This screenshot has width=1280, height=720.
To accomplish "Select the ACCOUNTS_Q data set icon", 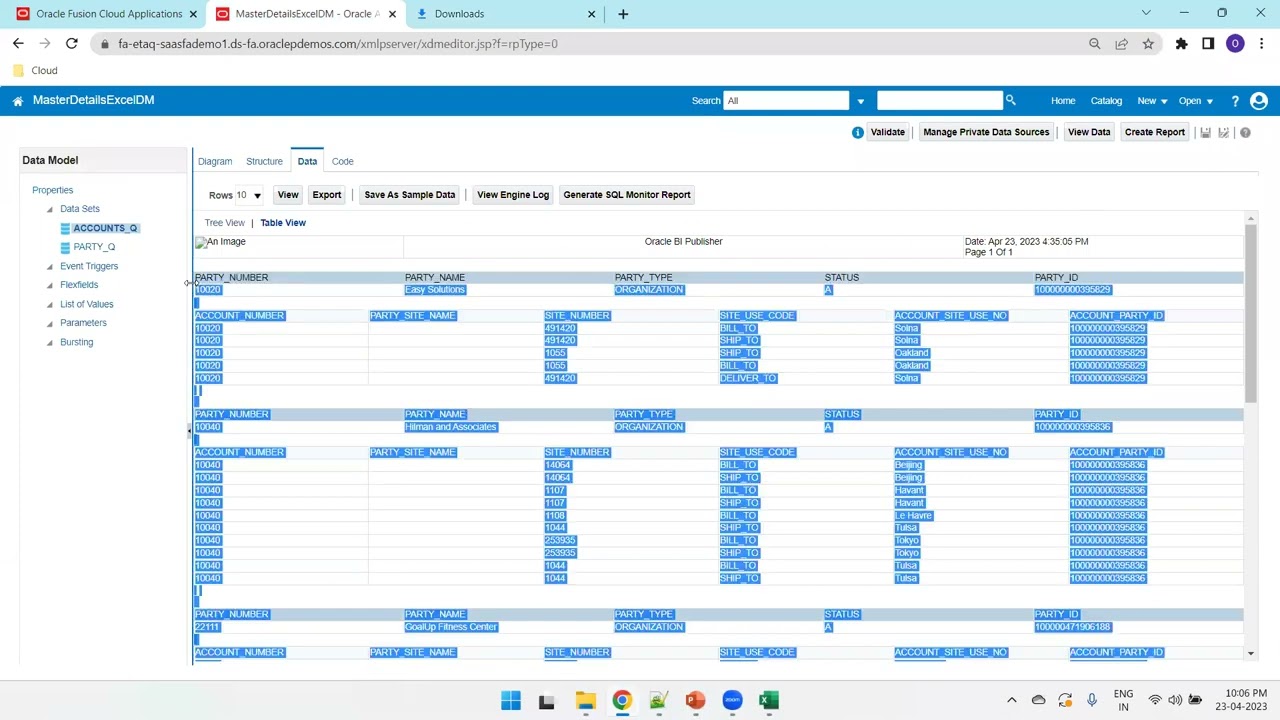I will 65,228.
